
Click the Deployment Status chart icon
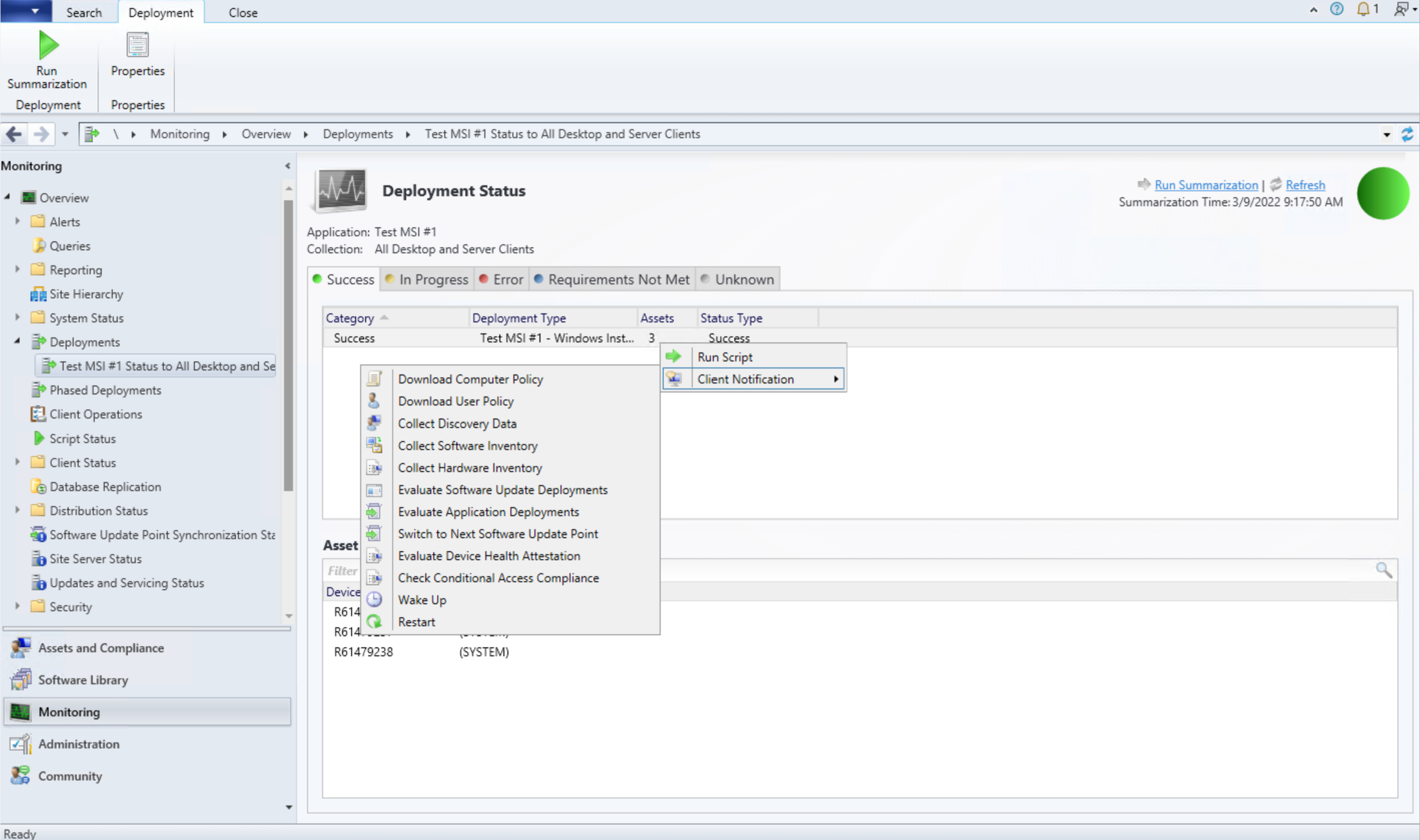click(x=341, y=192)
